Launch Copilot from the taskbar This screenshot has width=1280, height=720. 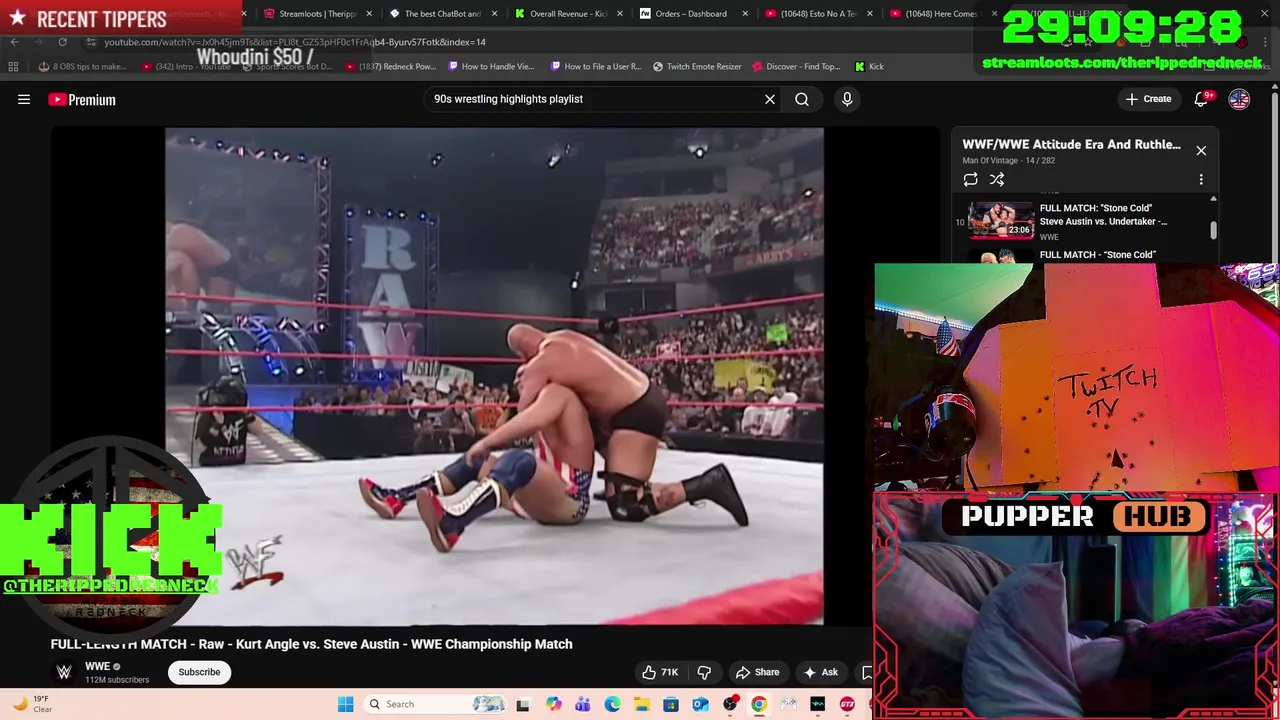tap(553, 704)
